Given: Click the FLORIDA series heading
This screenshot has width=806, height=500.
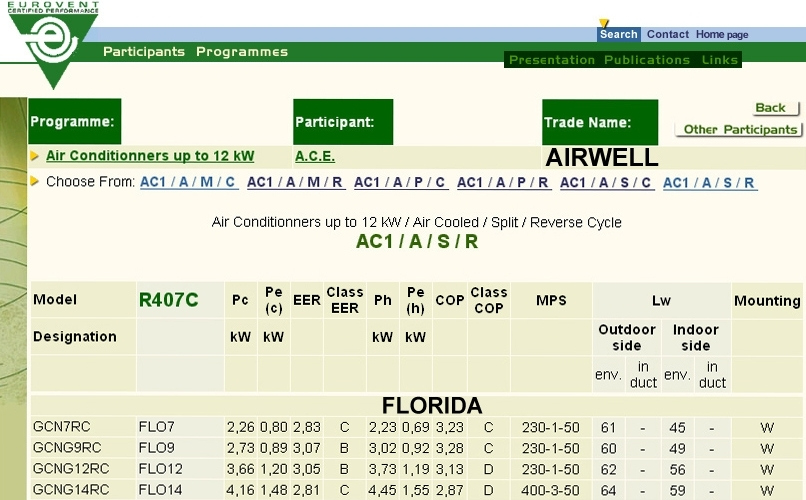Looking at the screenshot, I should pos(432,405).
